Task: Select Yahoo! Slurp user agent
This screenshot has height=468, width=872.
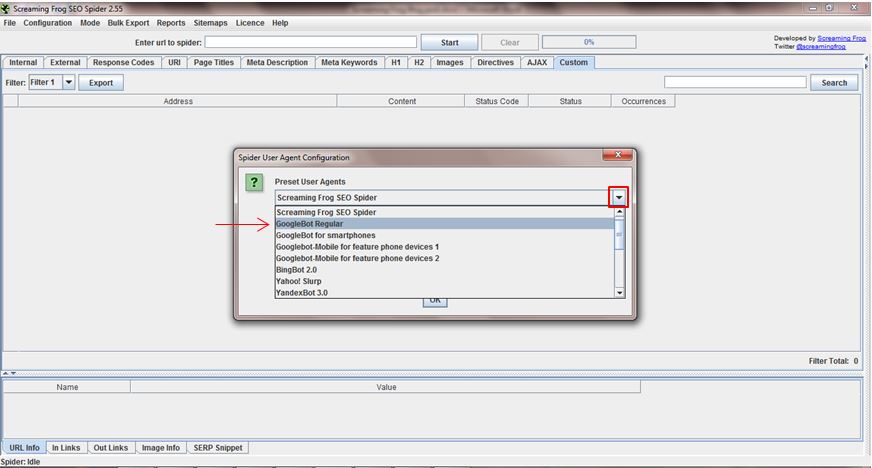Action: tap(445, 281)
